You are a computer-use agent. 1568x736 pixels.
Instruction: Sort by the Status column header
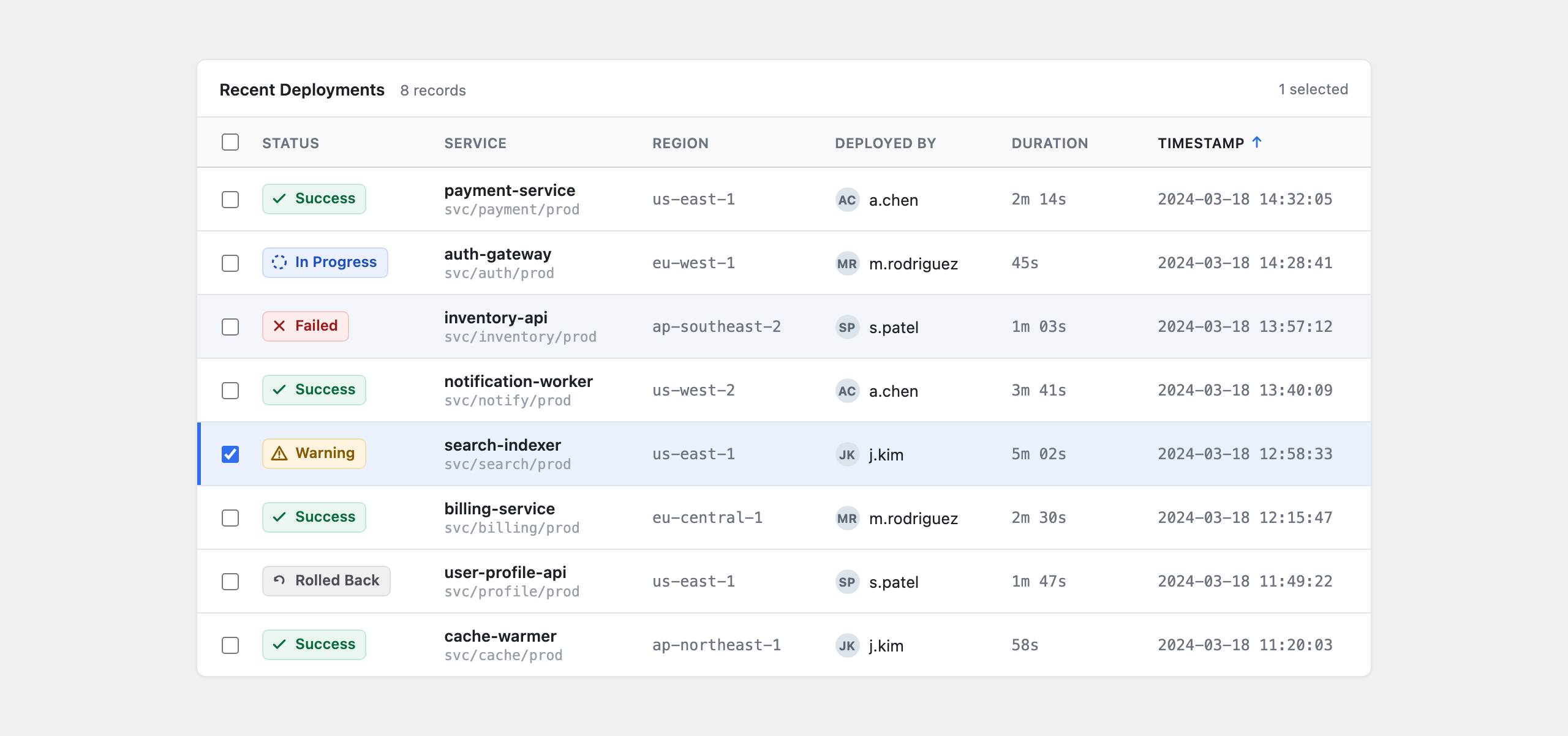pos(290,143)
